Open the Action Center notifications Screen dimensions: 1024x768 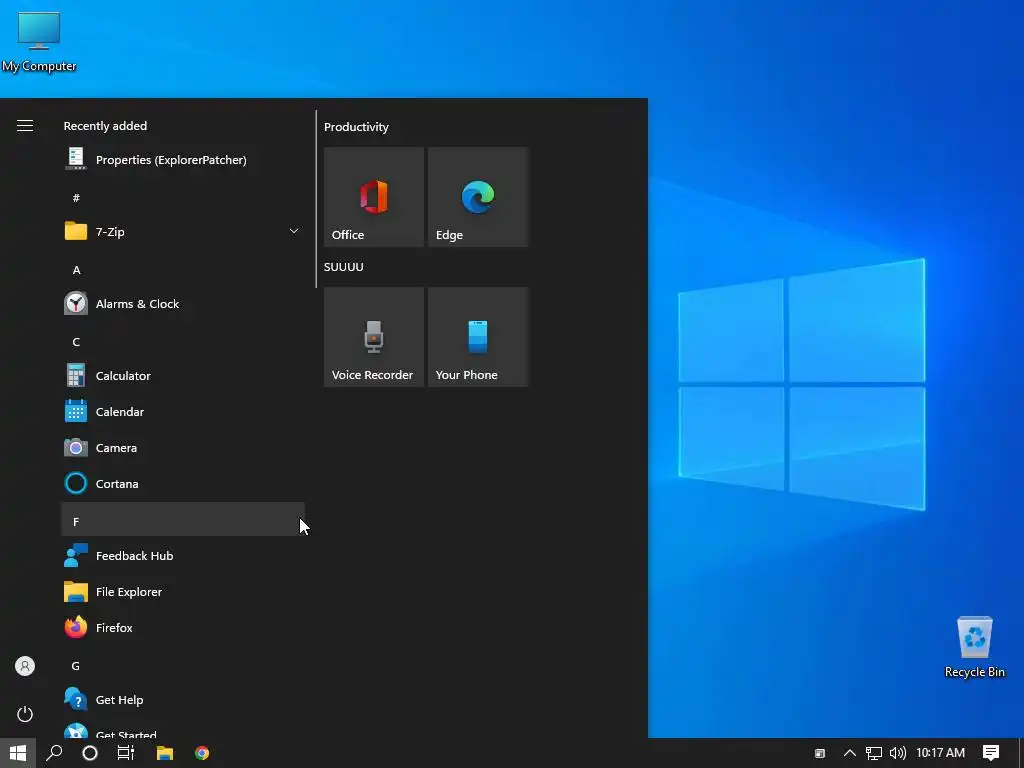[991, 753]
